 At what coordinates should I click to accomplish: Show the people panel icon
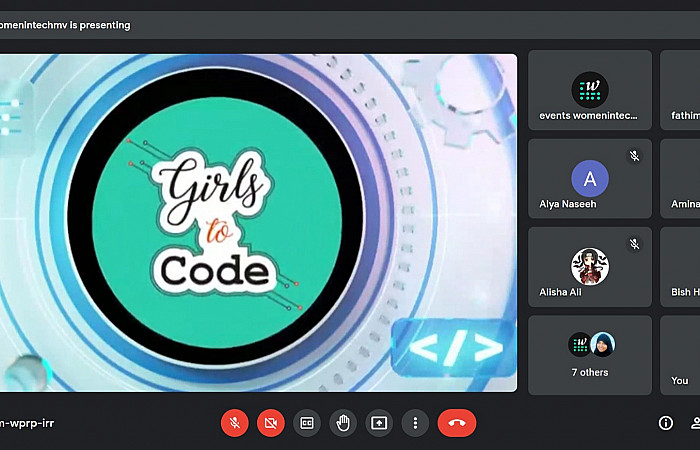[x=694, y=423]
